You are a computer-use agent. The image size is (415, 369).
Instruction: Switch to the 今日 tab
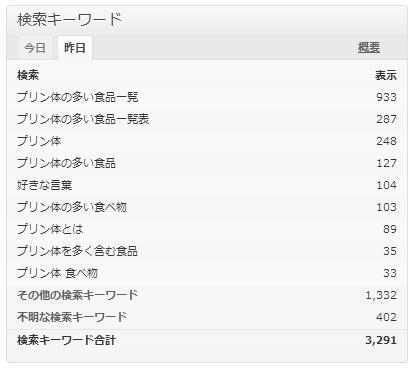[x=35, y=48]
